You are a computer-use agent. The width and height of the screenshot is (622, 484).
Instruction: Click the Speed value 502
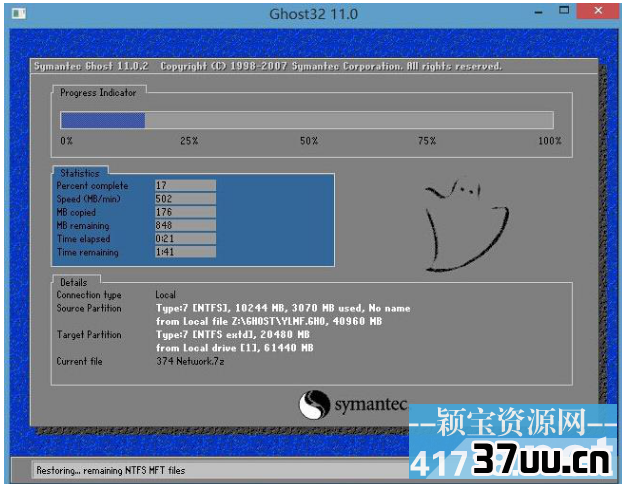pos(185,198)
